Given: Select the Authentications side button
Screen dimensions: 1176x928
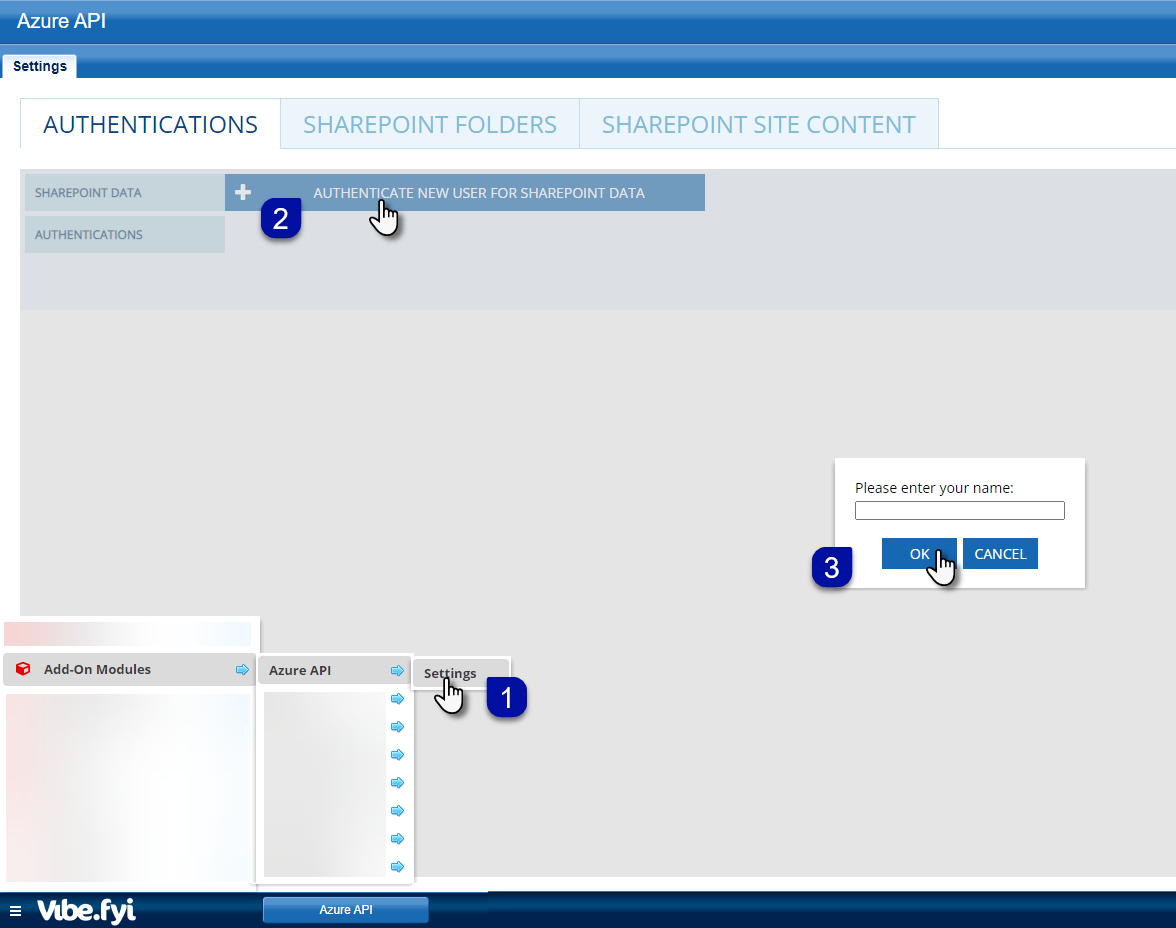Looking at the screenshot, I should (124, 235).
